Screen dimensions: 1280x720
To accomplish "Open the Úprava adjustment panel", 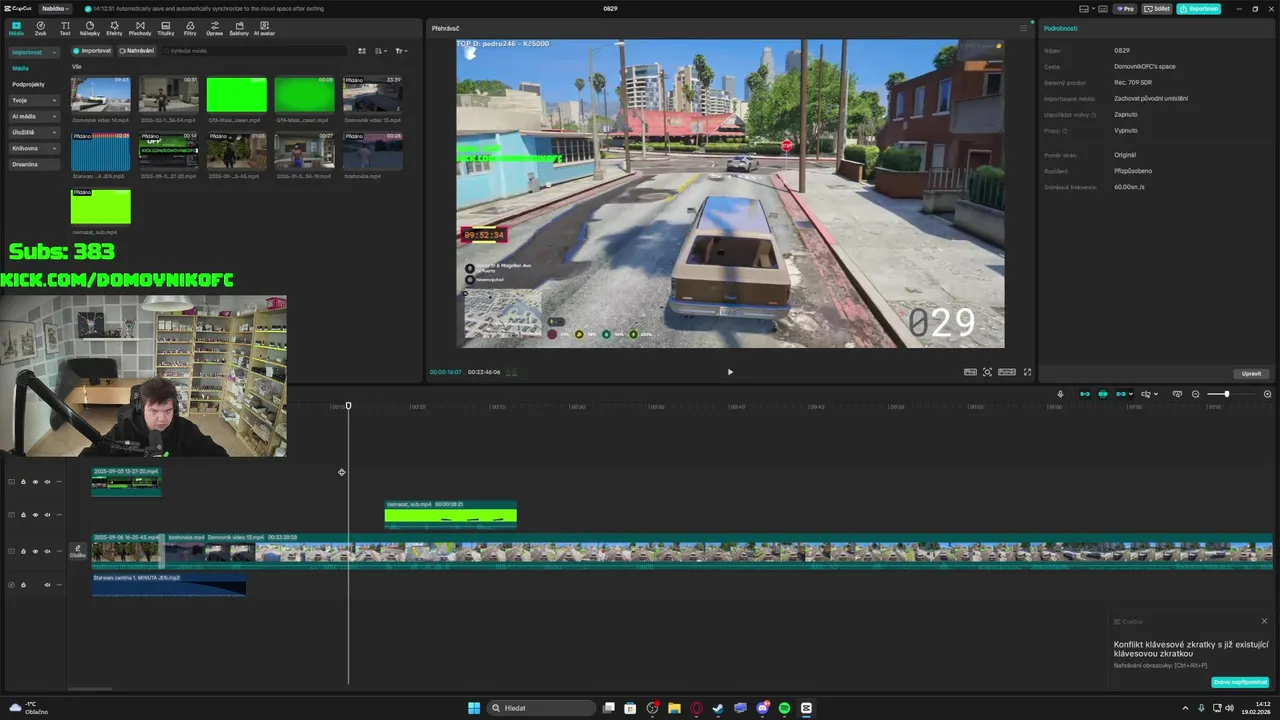I will (215, 28).
